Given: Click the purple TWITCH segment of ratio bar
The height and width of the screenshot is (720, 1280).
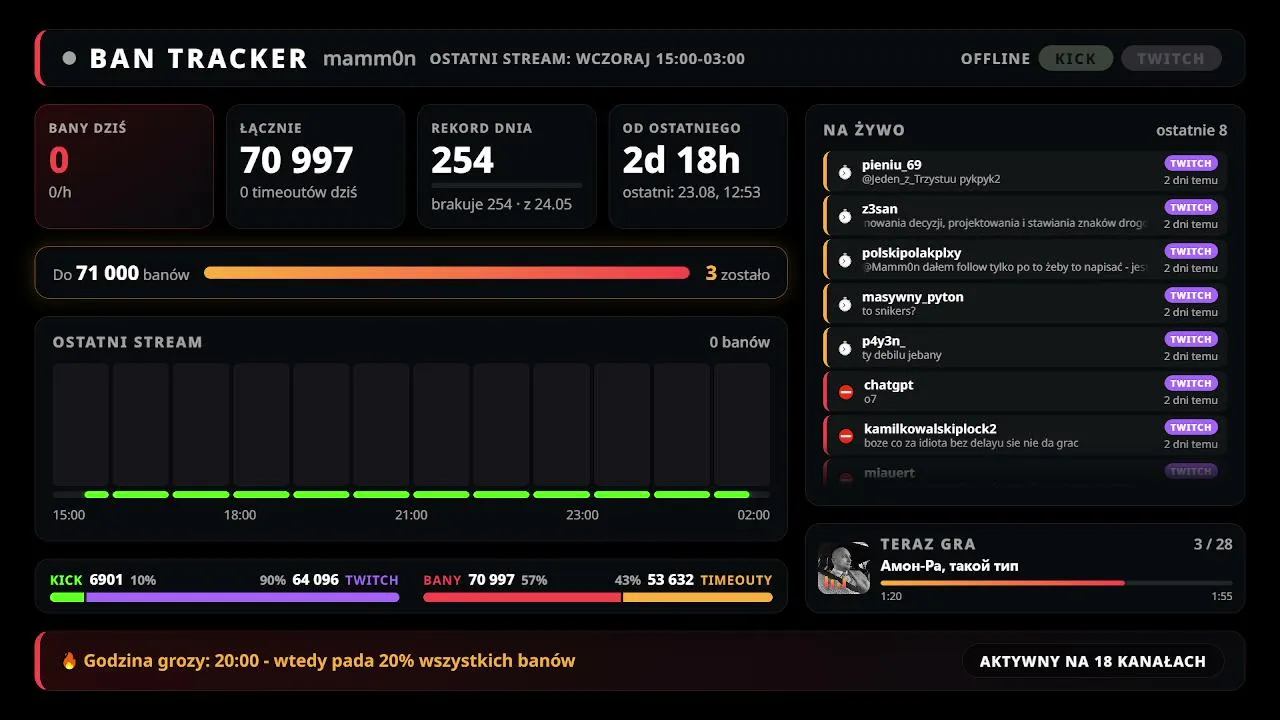Looking at the screenshot, I should click(x=243, y=597).
